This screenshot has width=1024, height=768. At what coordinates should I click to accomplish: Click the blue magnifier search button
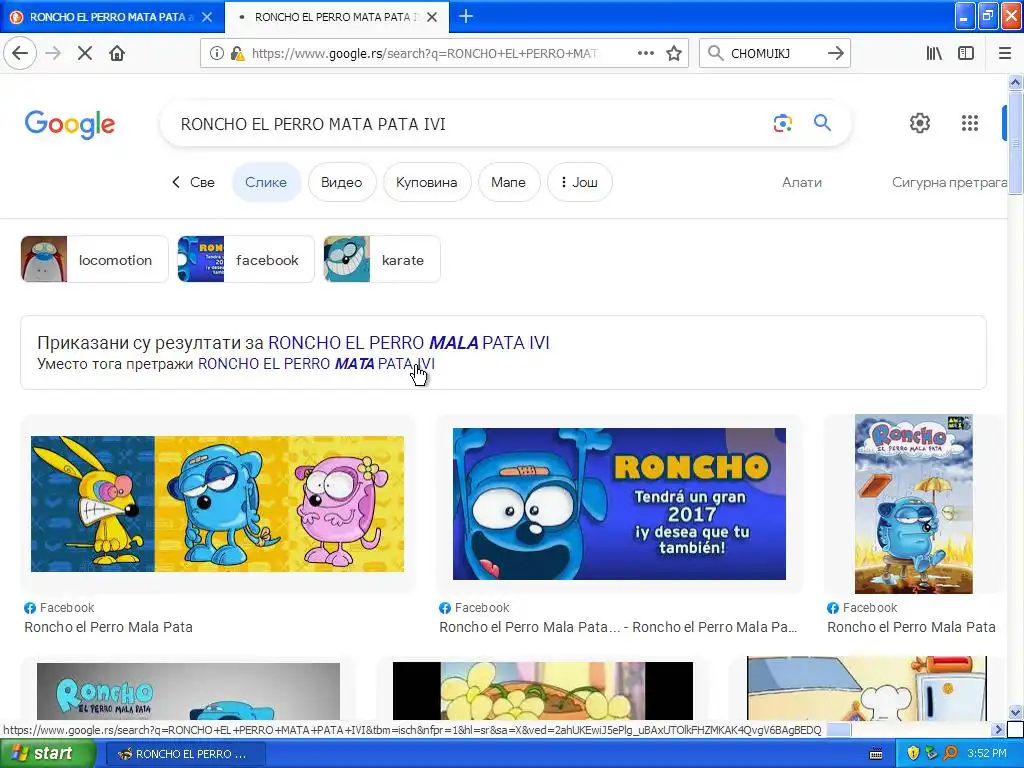822,122
